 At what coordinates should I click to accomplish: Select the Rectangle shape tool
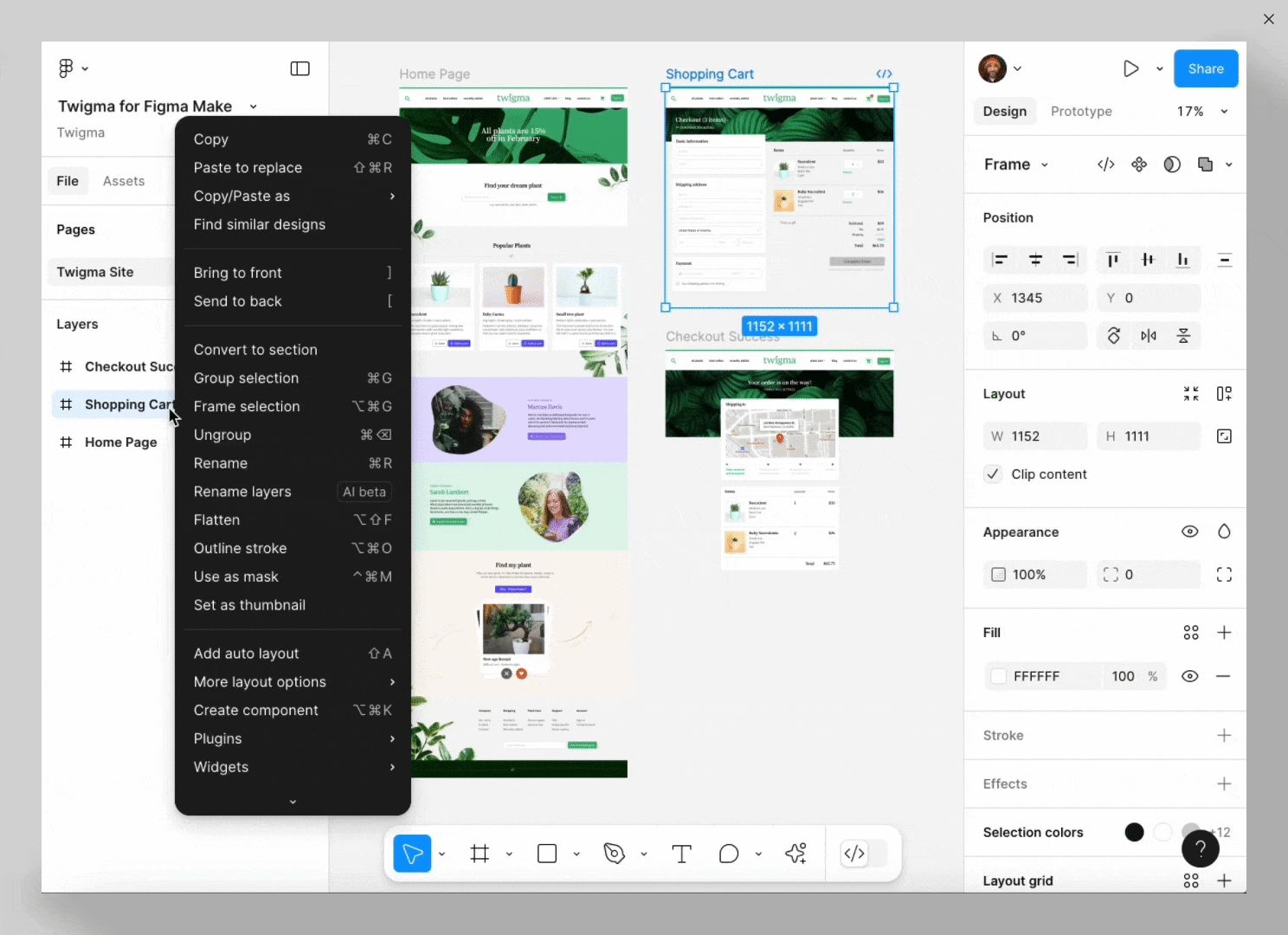(547, 854)
